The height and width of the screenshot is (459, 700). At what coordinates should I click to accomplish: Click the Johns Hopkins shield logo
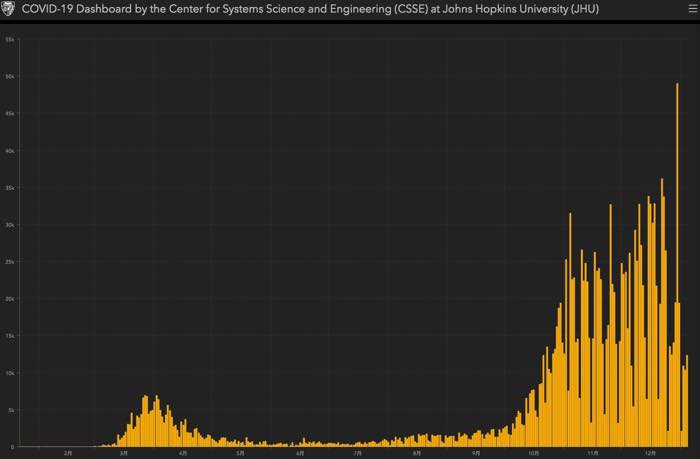[8, 8]
